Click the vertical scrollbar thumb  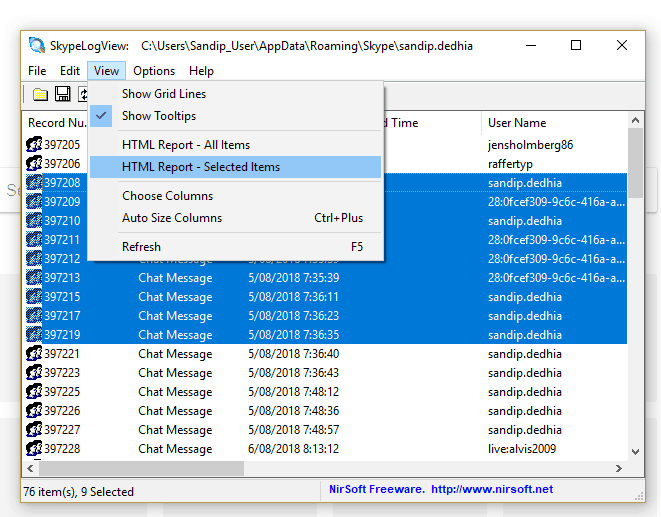(635, 163)
